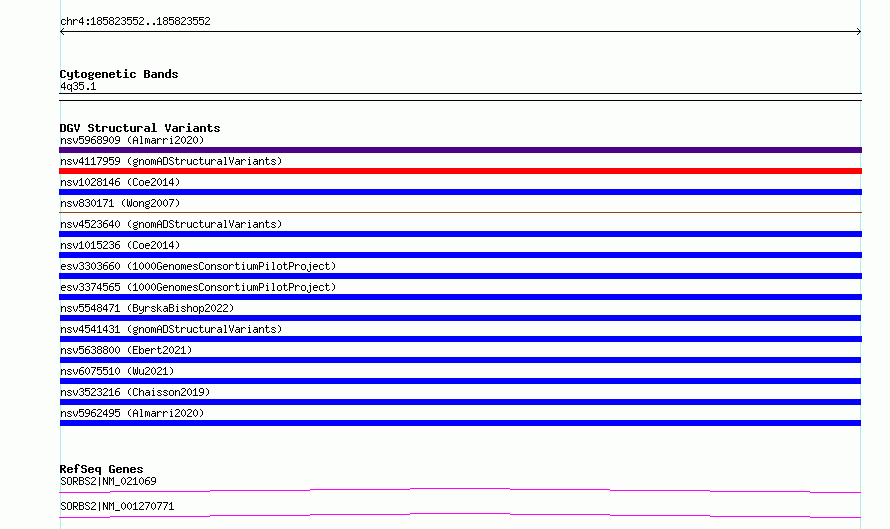
Task: Click the blue bar under nsv1028146
Action: coord(460,192)
